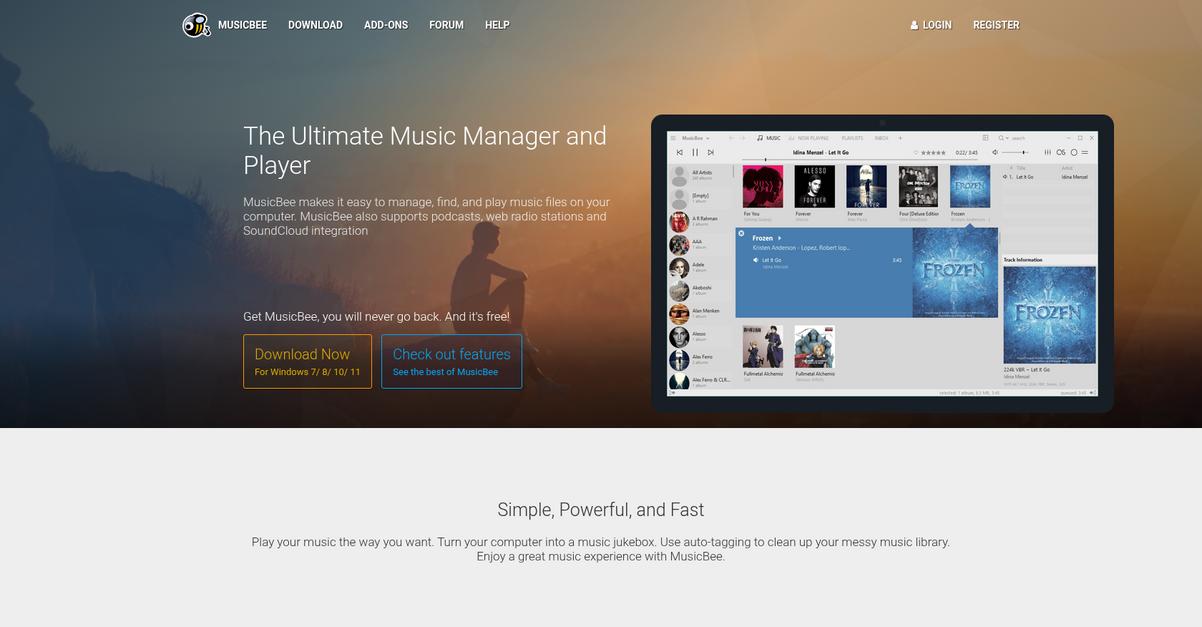This screenshot has height=627, width=1202.
Task: Click the plus new-tab icon in preview
Action: (900, 138)
